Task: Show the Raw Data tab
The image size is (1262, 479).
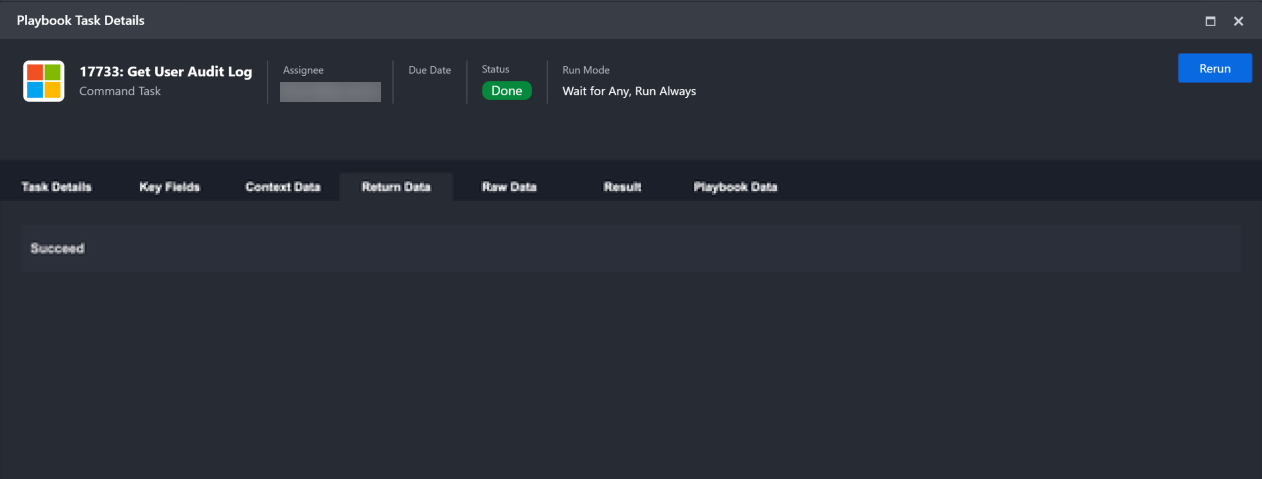Action: click(509, 187)
